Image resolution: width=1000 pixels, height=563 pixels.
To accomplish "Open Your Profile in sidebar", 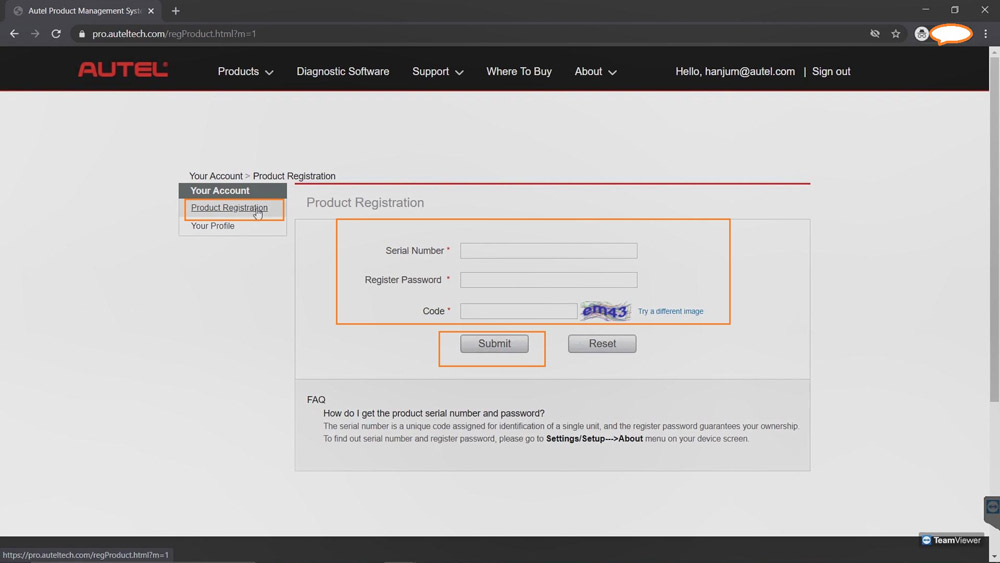I will [x=212, y=226].
